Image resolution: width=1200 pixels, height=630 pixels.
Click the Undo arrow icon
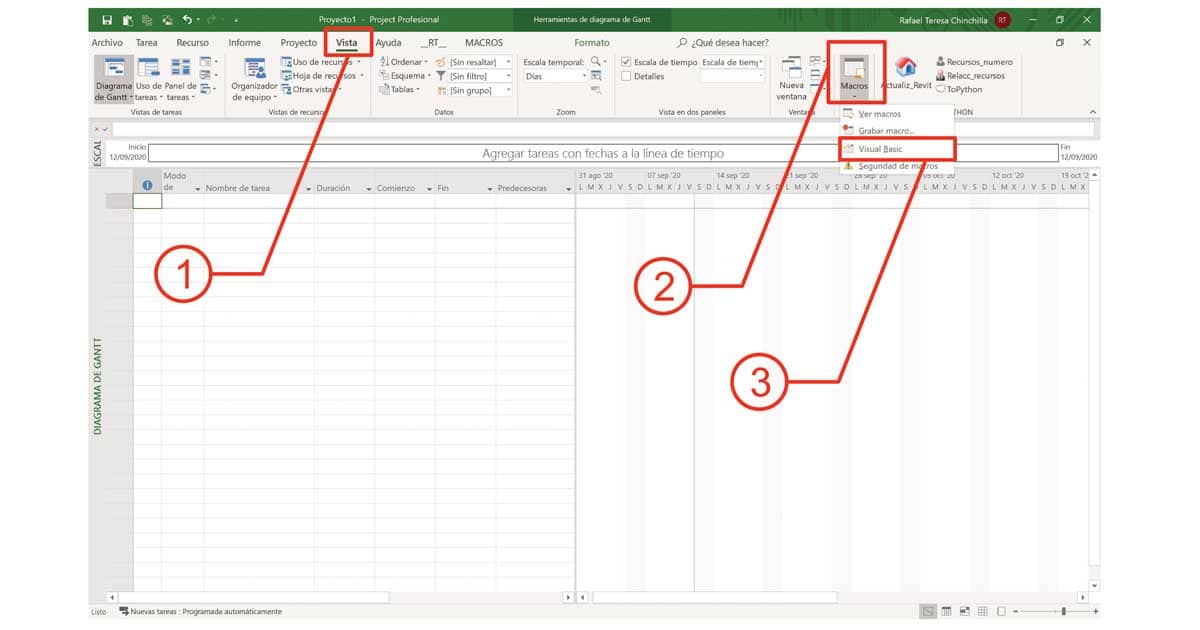tap(188, 19)
